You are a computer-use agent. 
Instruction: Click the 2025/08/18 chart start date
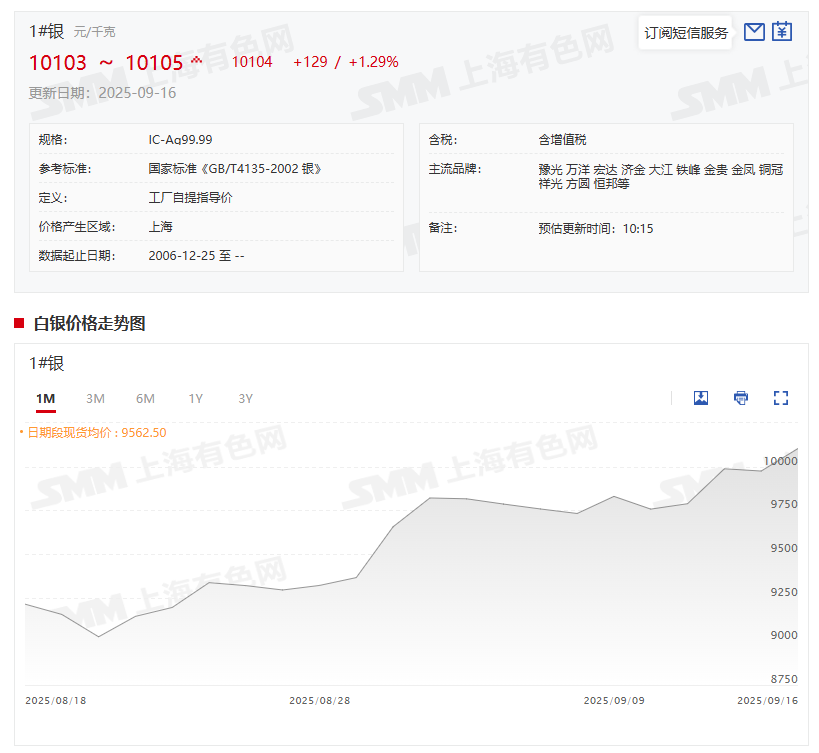click(56, 701)
